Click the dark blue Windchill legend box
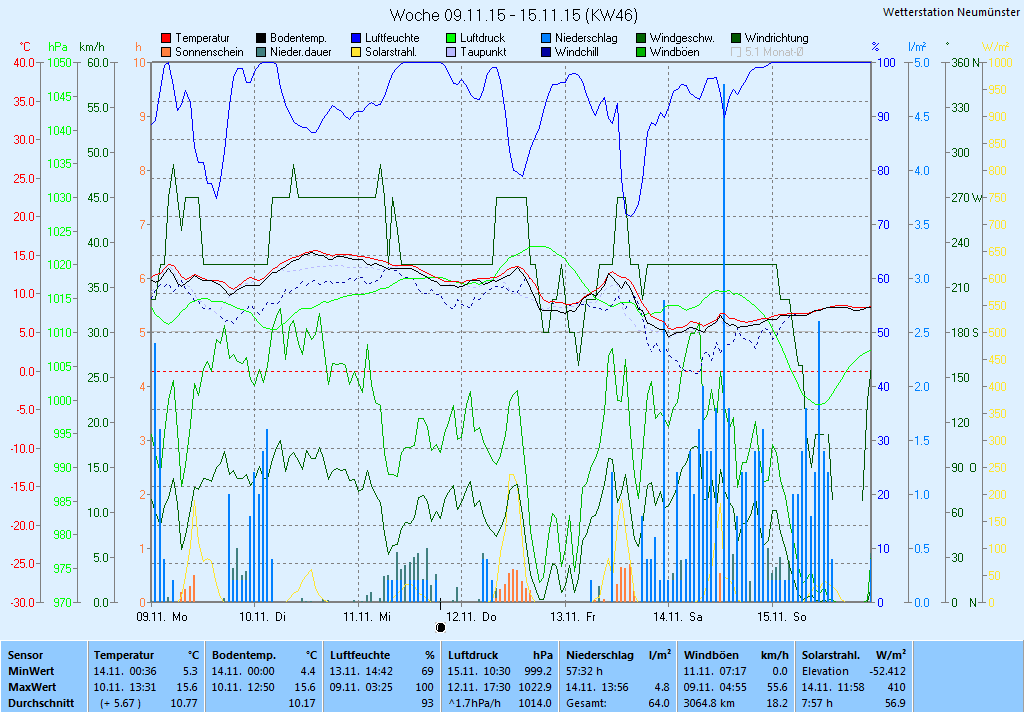The image size is (1024, 712). [546, 52]
